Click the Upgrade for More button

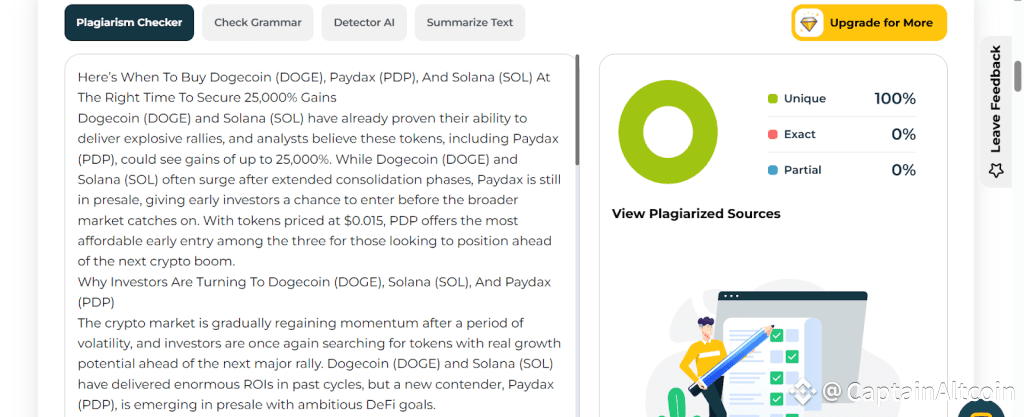click(881, 22)
